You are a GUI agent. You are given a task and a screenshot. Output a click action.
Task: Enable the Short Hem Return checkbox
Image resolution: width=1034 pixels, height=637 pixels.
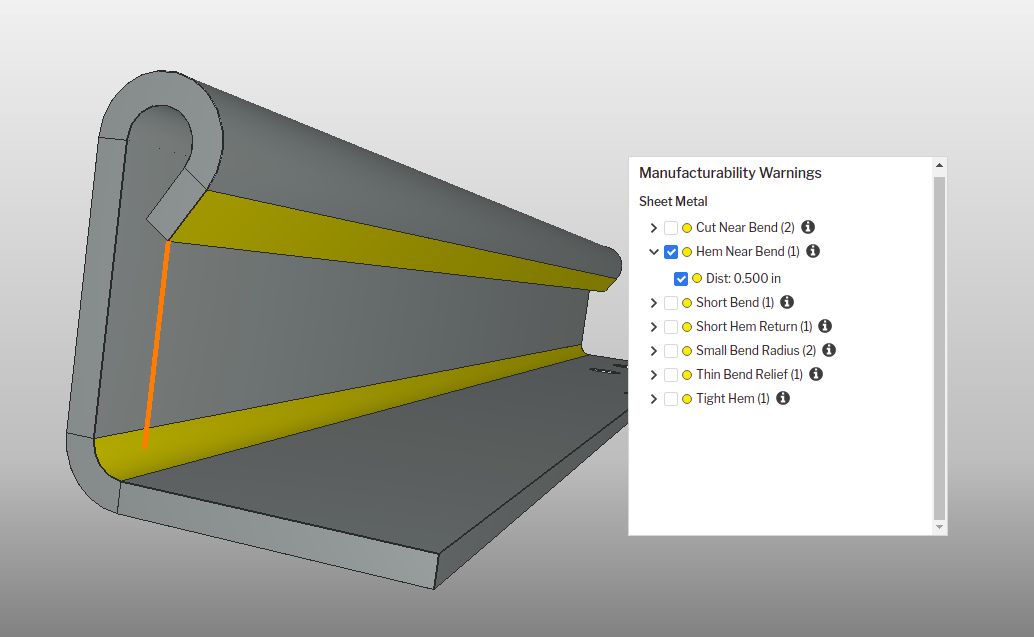pos(670,326)
